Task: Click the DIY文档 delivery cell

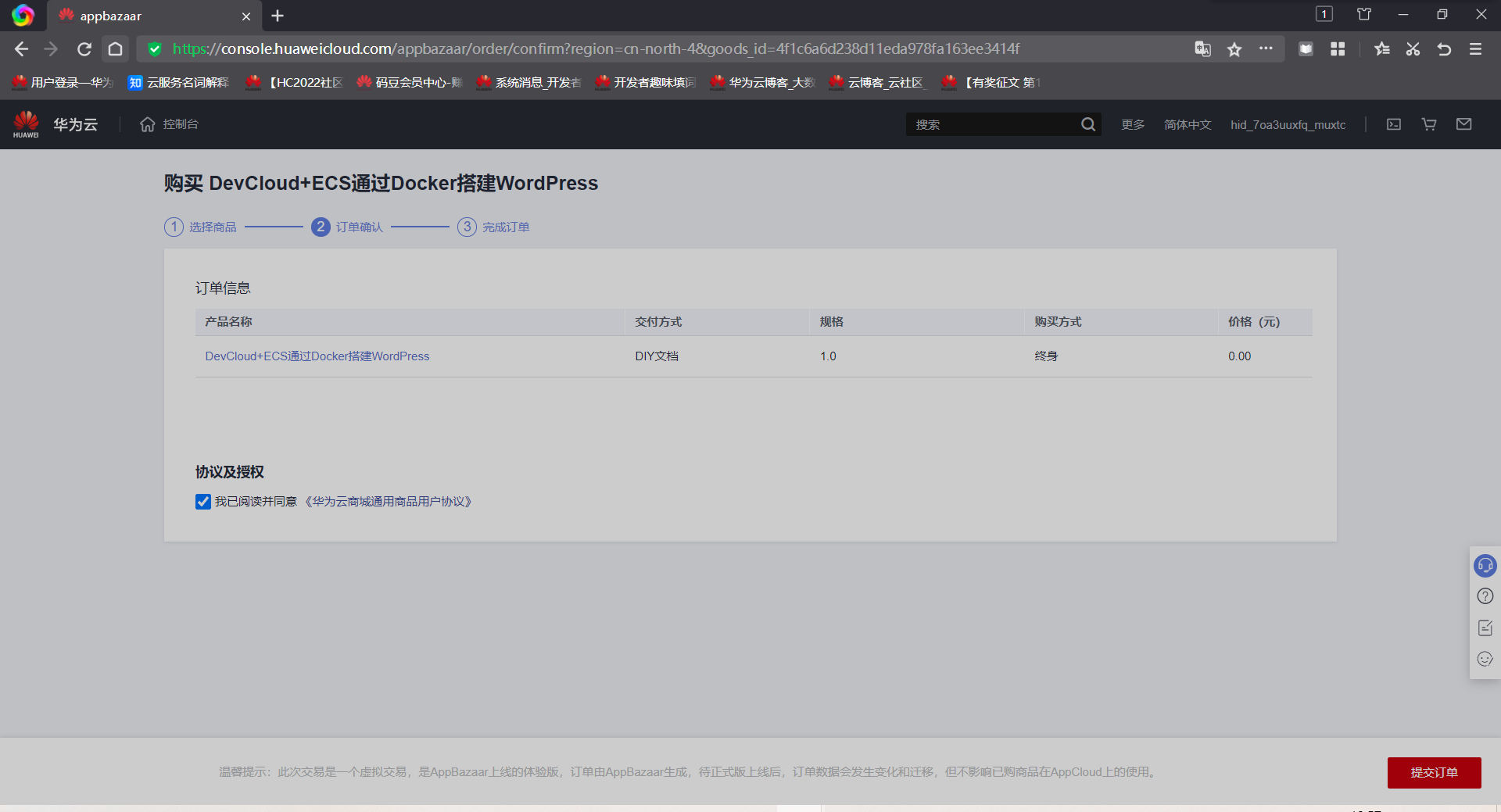Action: [657, 356]
